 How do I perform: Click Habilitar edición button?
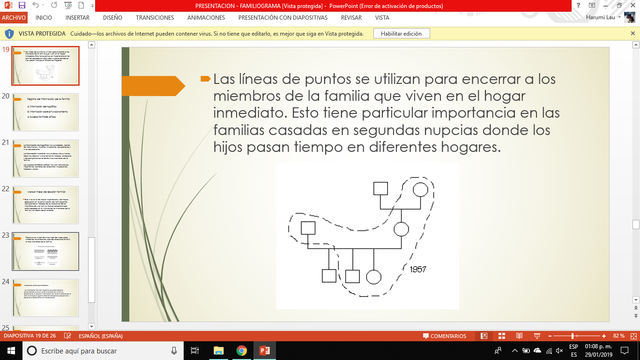401,33
